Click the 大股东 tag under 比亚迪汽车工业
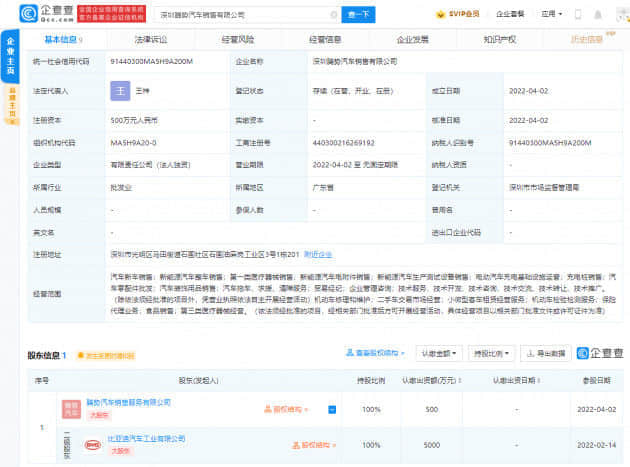 120,451
